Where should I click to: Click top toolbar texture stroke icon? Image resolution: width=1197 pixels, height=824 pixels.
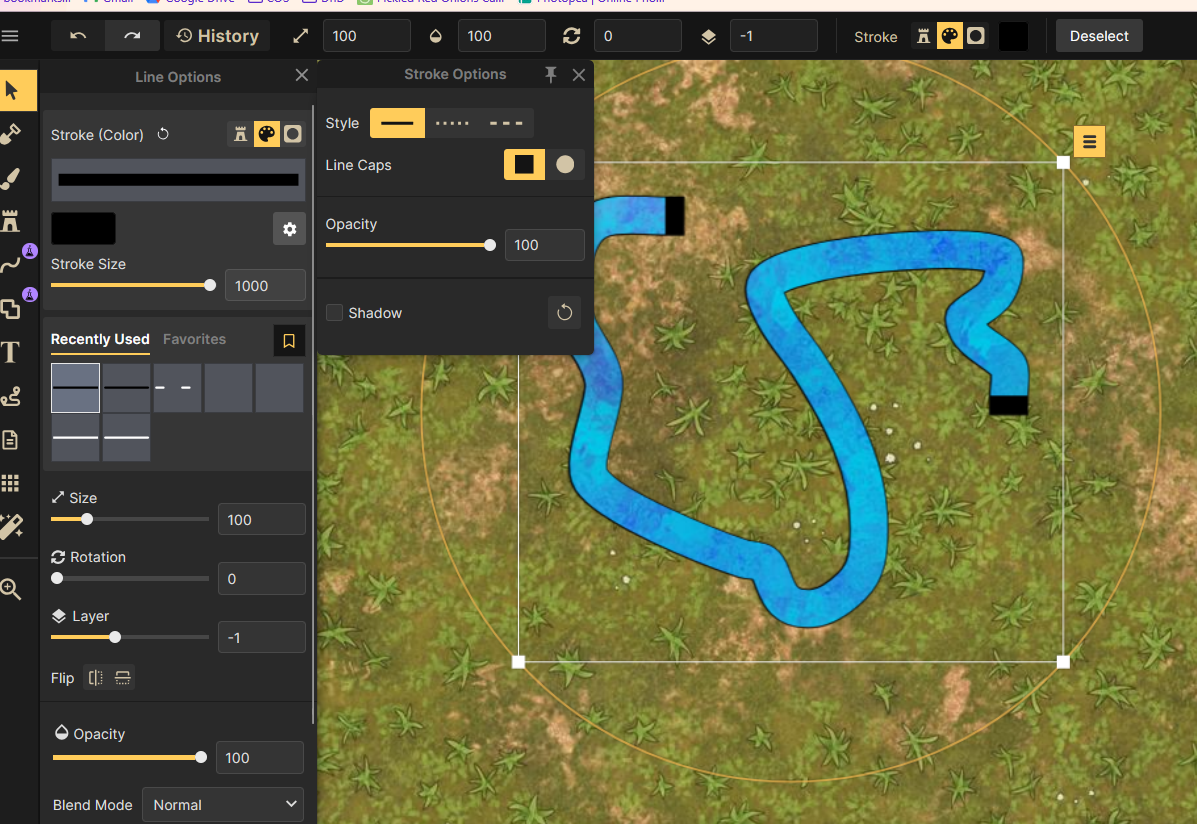click(x=924, y=36)
